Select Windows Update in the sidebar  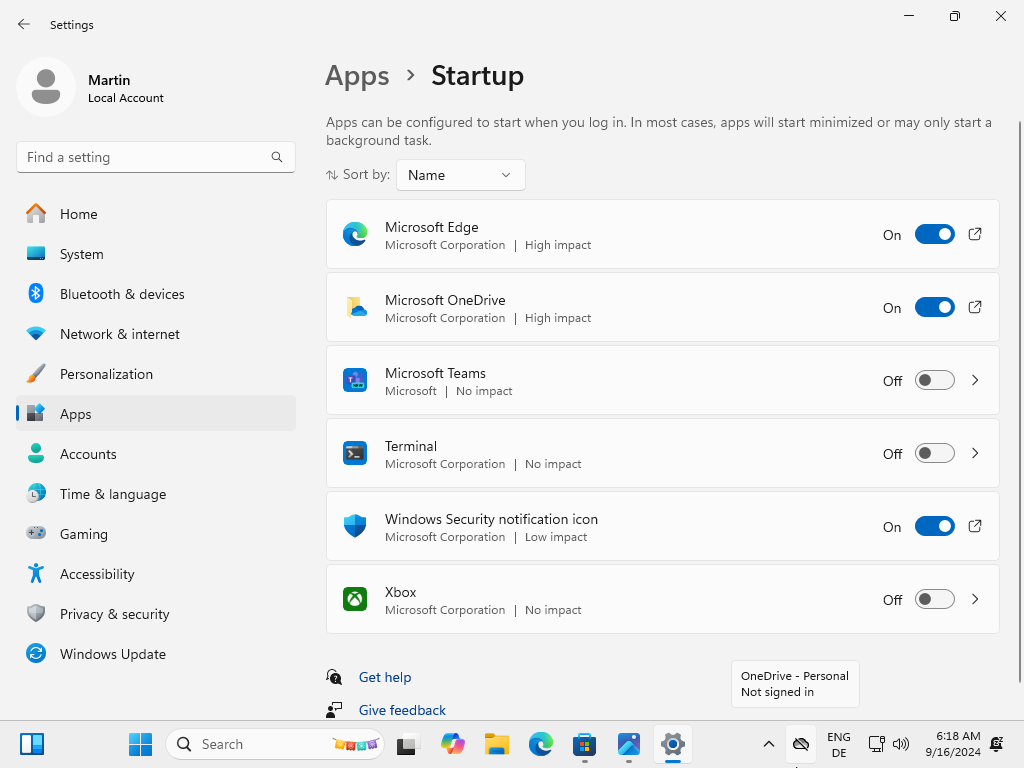pos(112,654)
